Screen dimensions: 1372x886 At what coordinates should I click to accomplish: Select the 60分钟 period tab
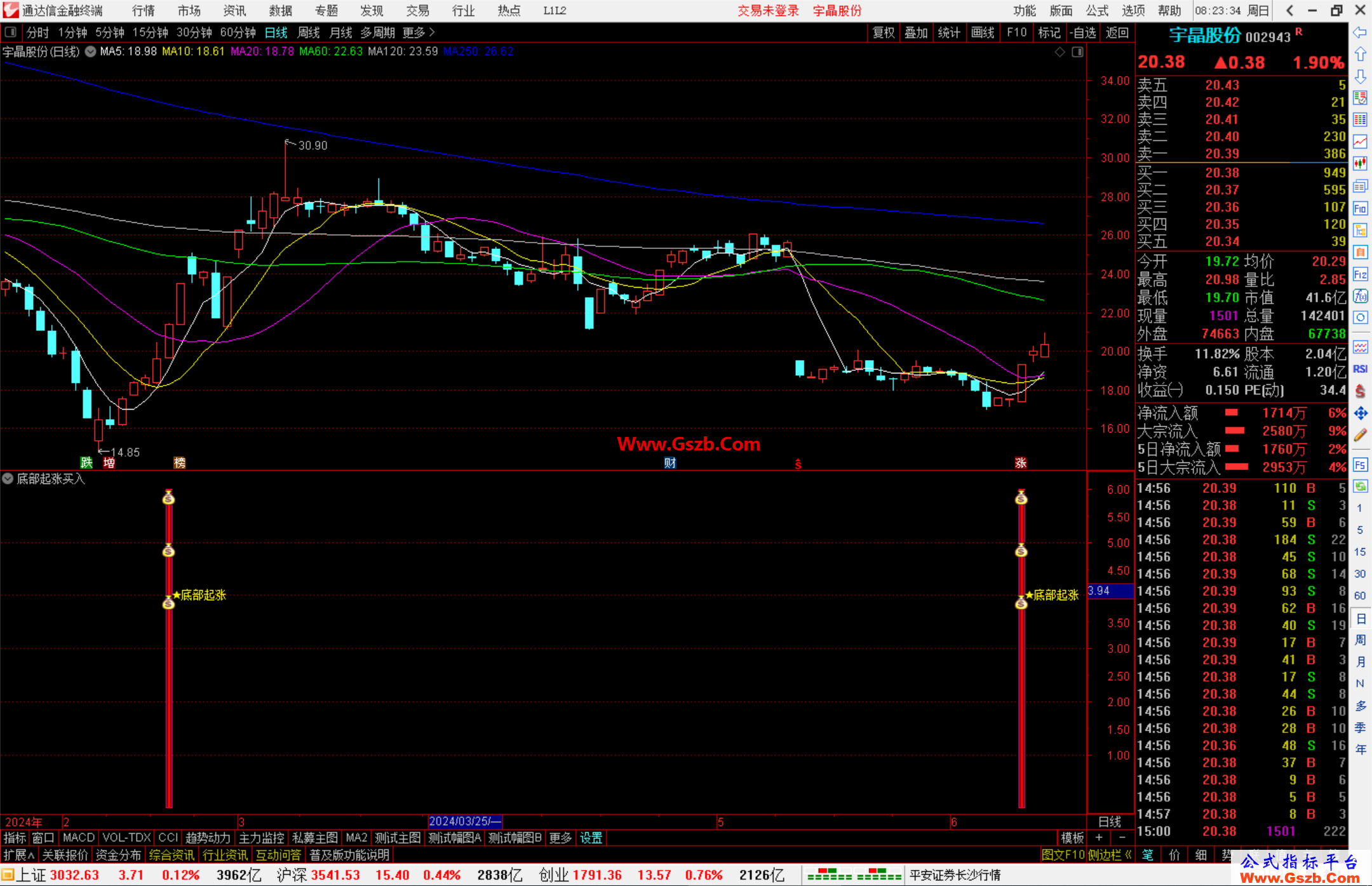coord(238,32)
